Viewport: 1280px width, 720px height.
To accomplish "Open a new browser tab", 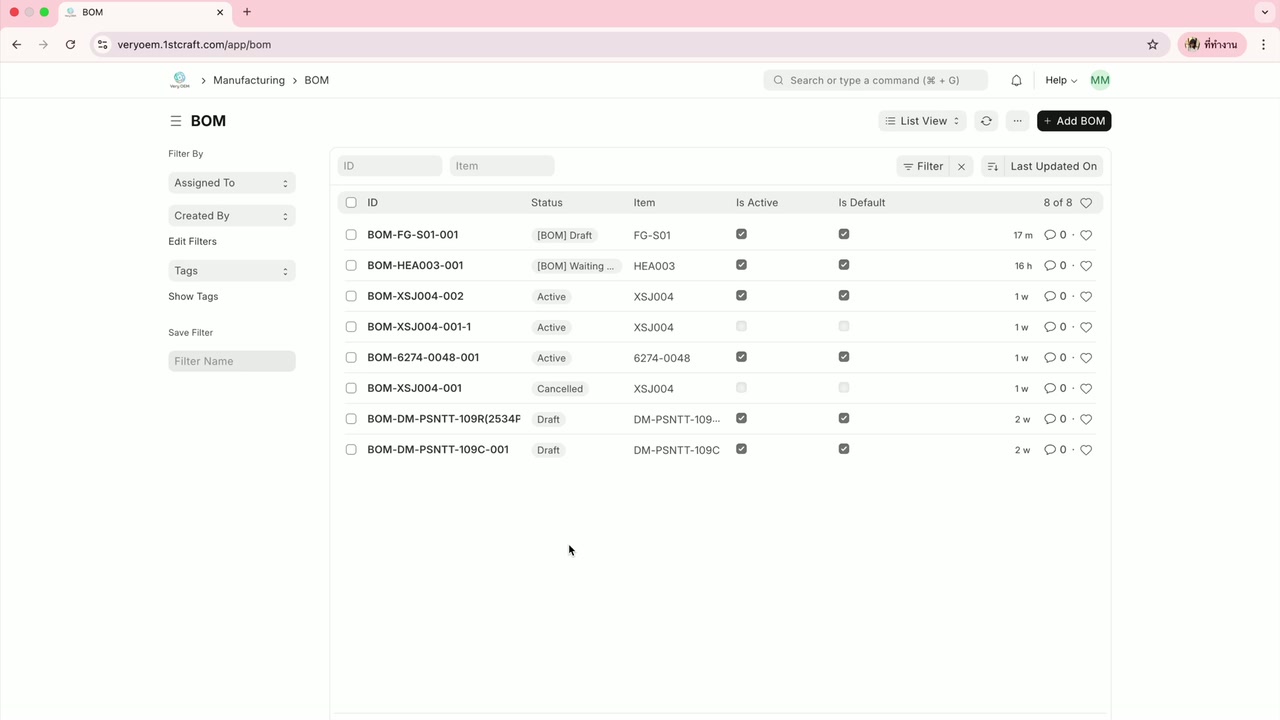I will [247, 12].
